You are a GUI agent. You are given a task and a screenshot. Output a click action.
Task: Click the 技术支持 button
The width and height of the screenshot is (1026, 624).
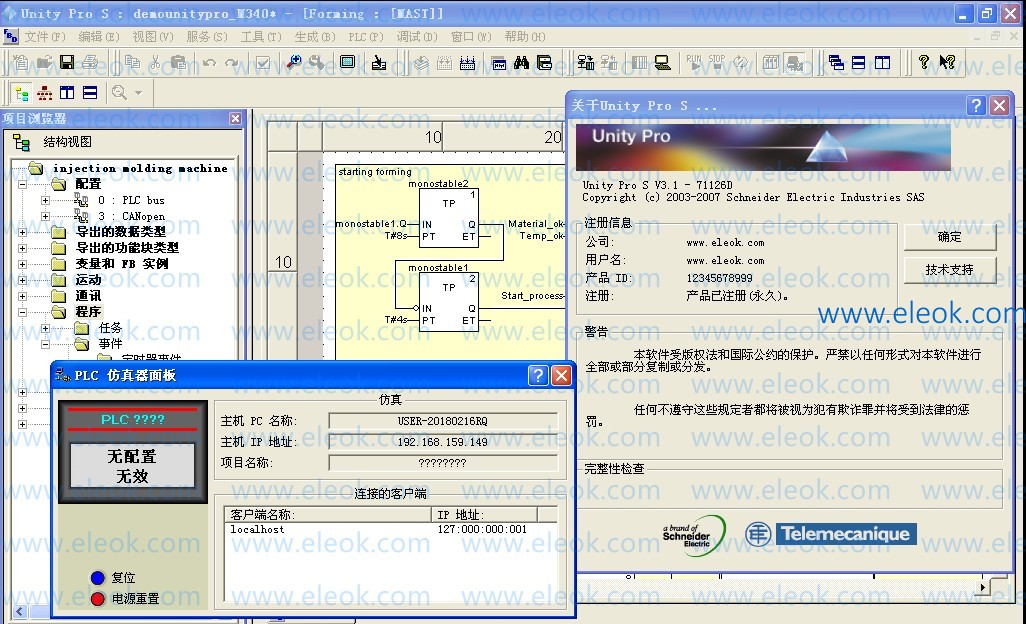950,269
